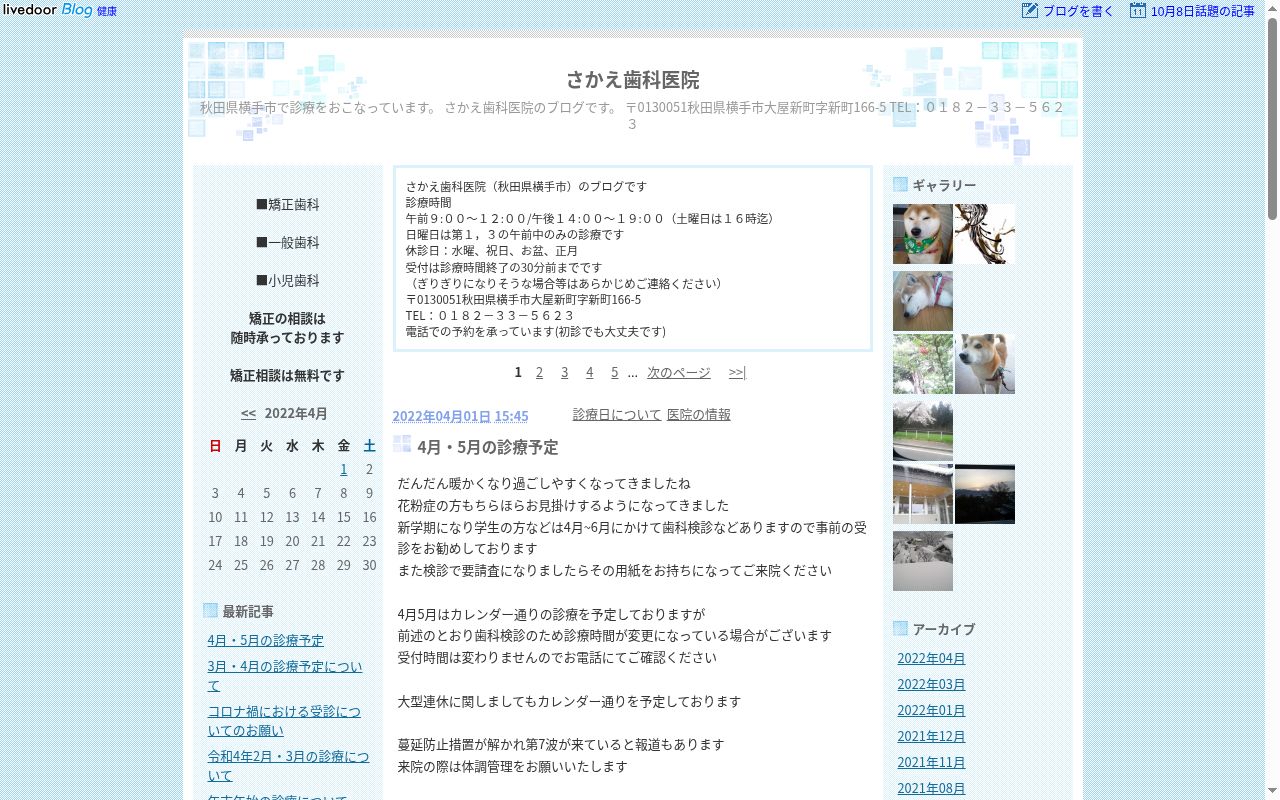The image size is (1280, 800).
Task: Click 次のページ pagination link
Action: coord(679,372)
